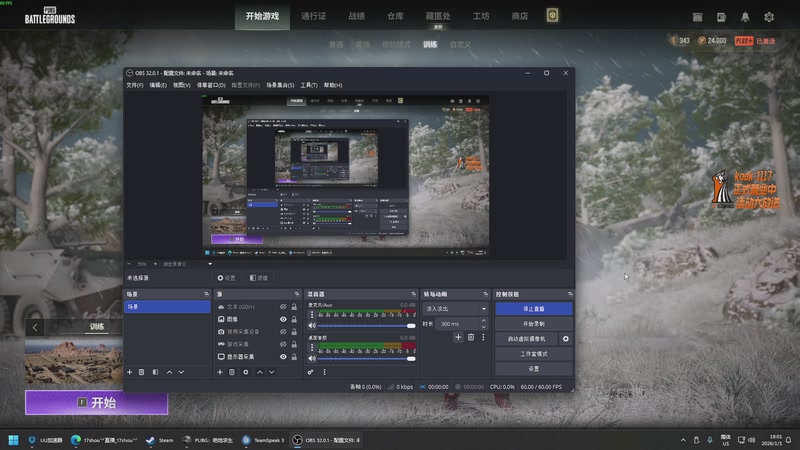Move source up in Sources toolbar
This screenshot has height=450, width=800.
click(260, 372)
